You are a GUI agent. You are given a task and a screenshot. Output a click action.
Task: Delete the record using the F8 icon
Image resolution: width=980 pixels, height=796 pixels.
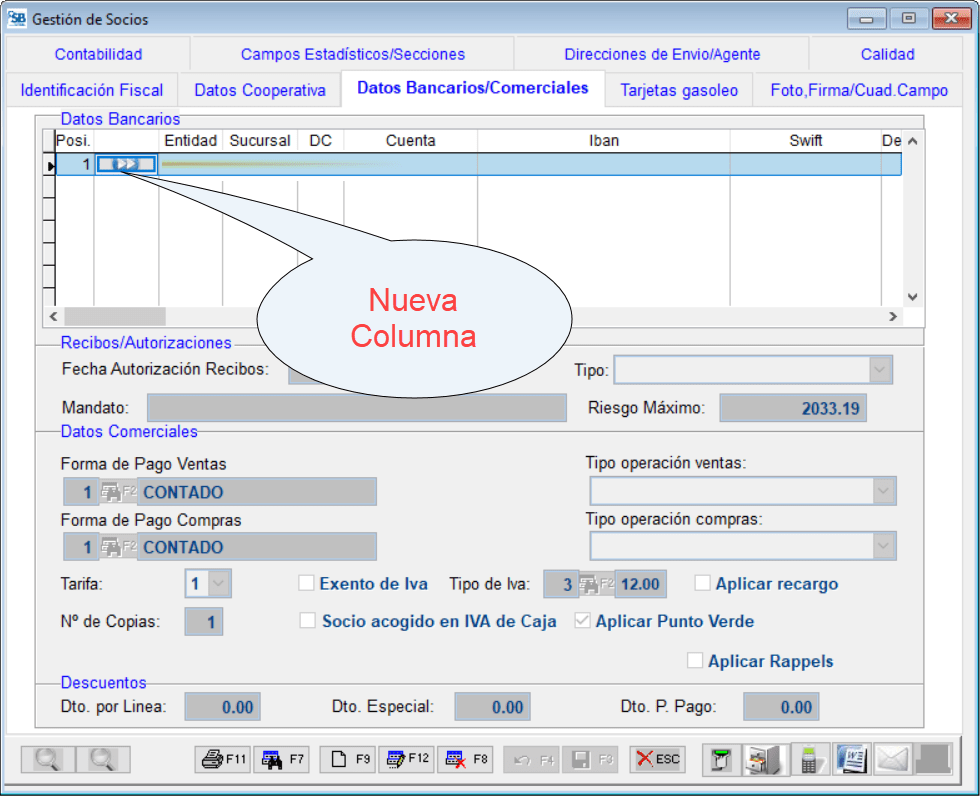tap(466, 759)
